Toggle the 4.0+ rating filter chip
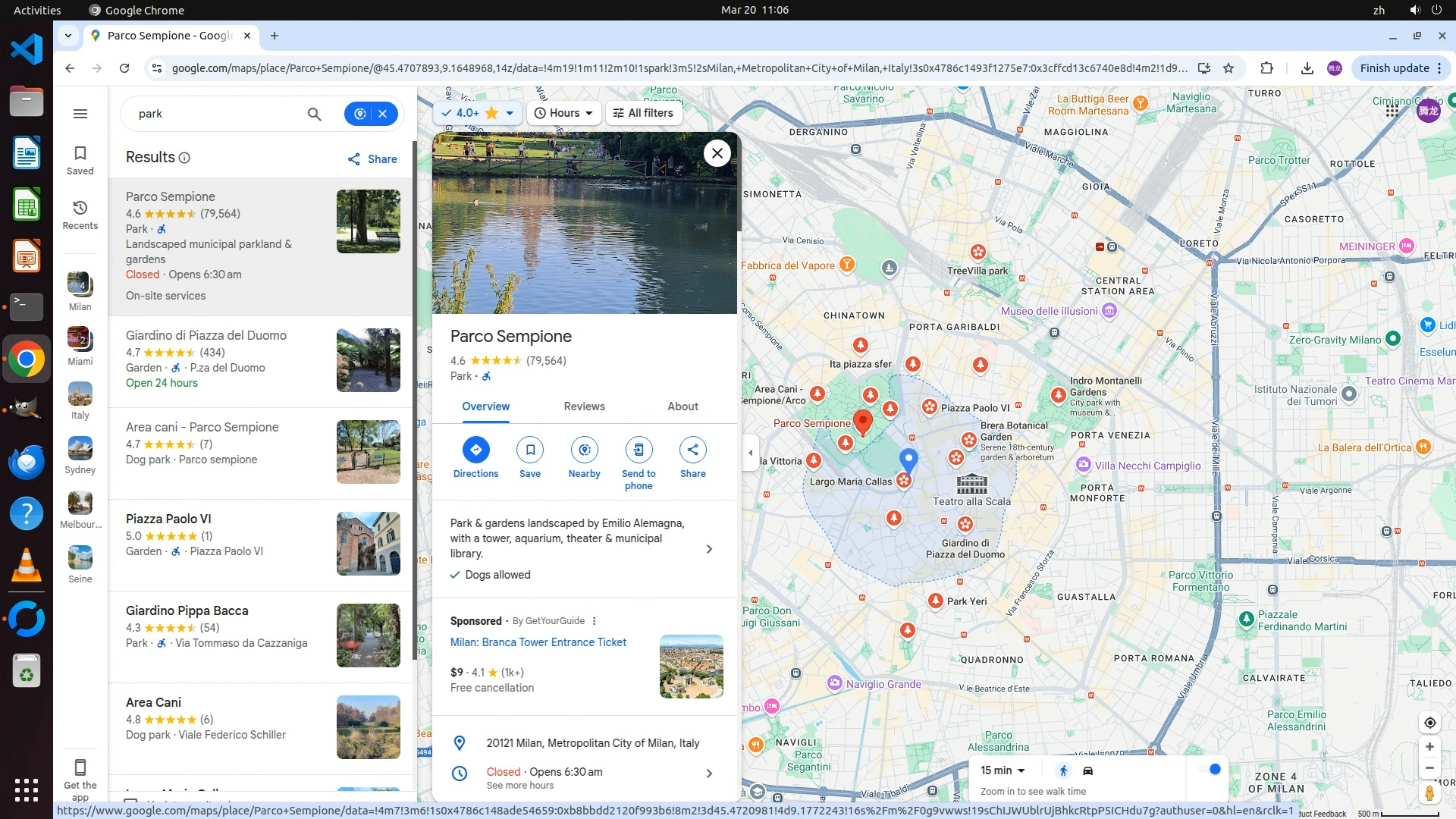The width and height of the screenshot is (1456, 819). (x=478, y=113)
